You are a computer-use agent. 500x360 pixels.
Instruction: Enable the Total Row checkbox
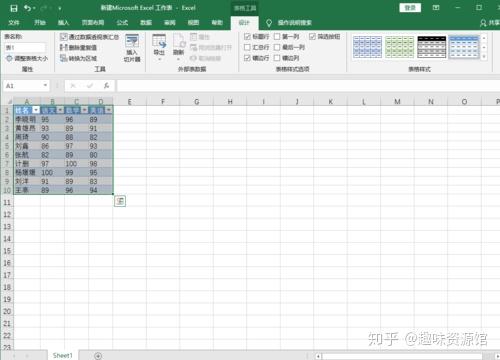(247, 47)
